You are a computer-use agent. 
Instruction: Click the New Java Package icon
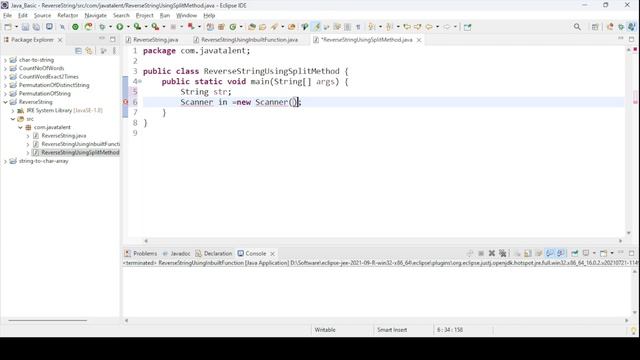(221, 27)
